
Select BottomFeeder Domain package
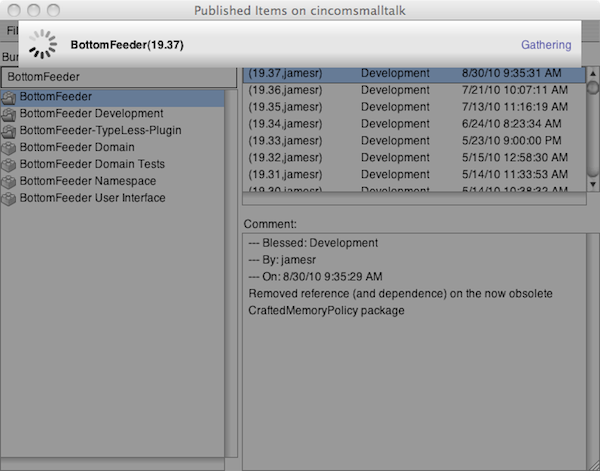click(x=112, y=147)
